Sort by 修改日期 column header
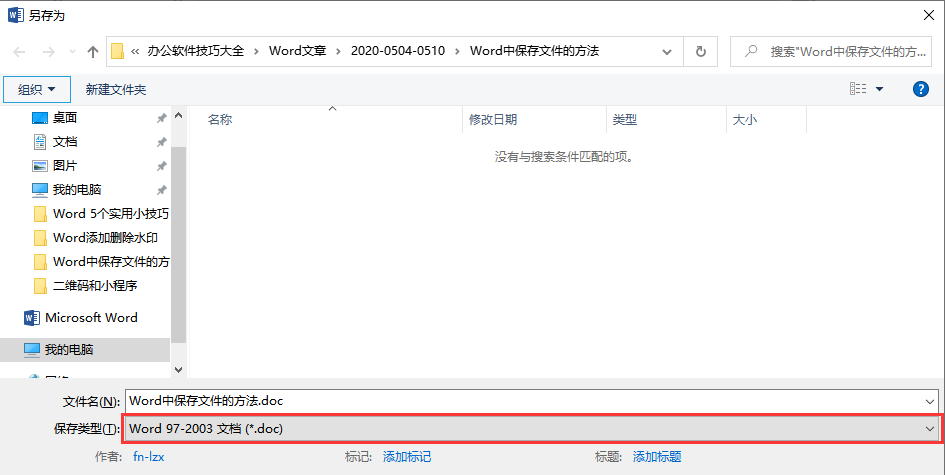Screen dimensions: 946x475 click(493, 120)
